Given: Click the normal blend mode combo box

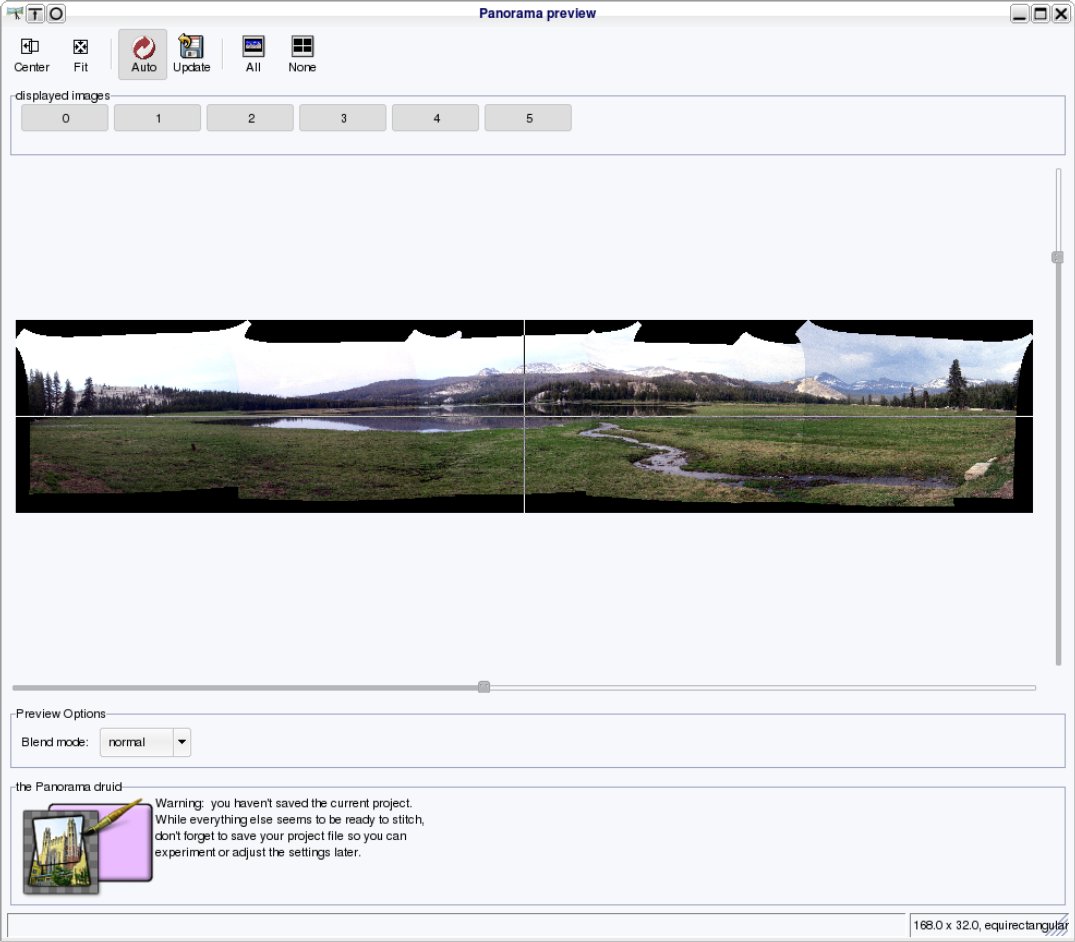Looking at the screenshot, I should click(145, 742).
